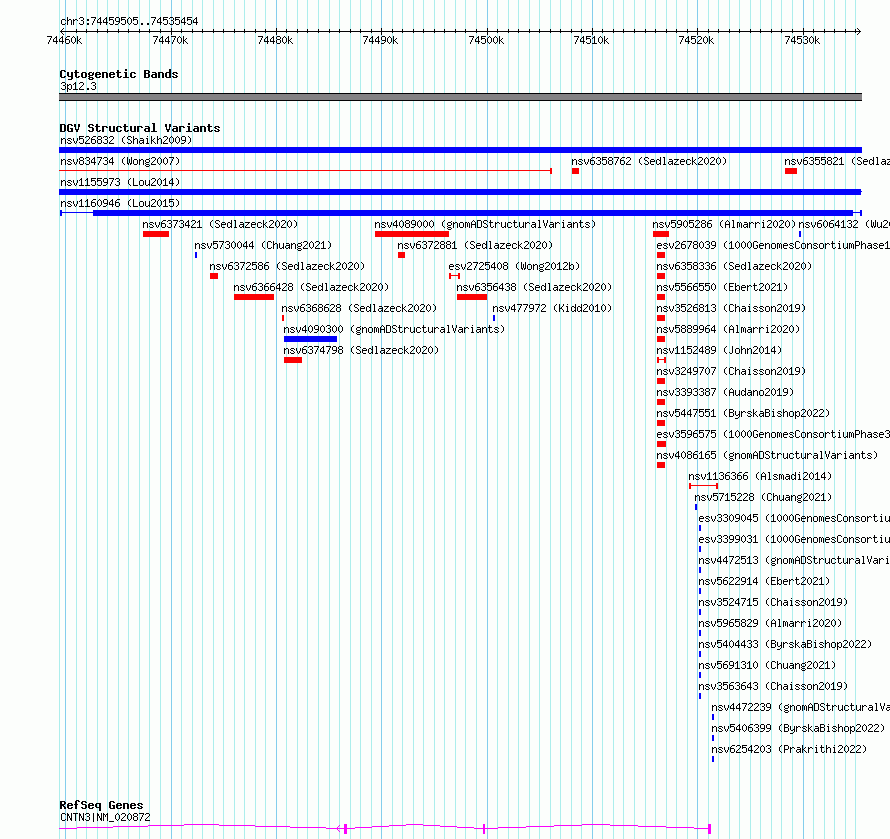Click the red bar under nsv6374798
This screenshot has width=890, height=839.
(293, 360)
